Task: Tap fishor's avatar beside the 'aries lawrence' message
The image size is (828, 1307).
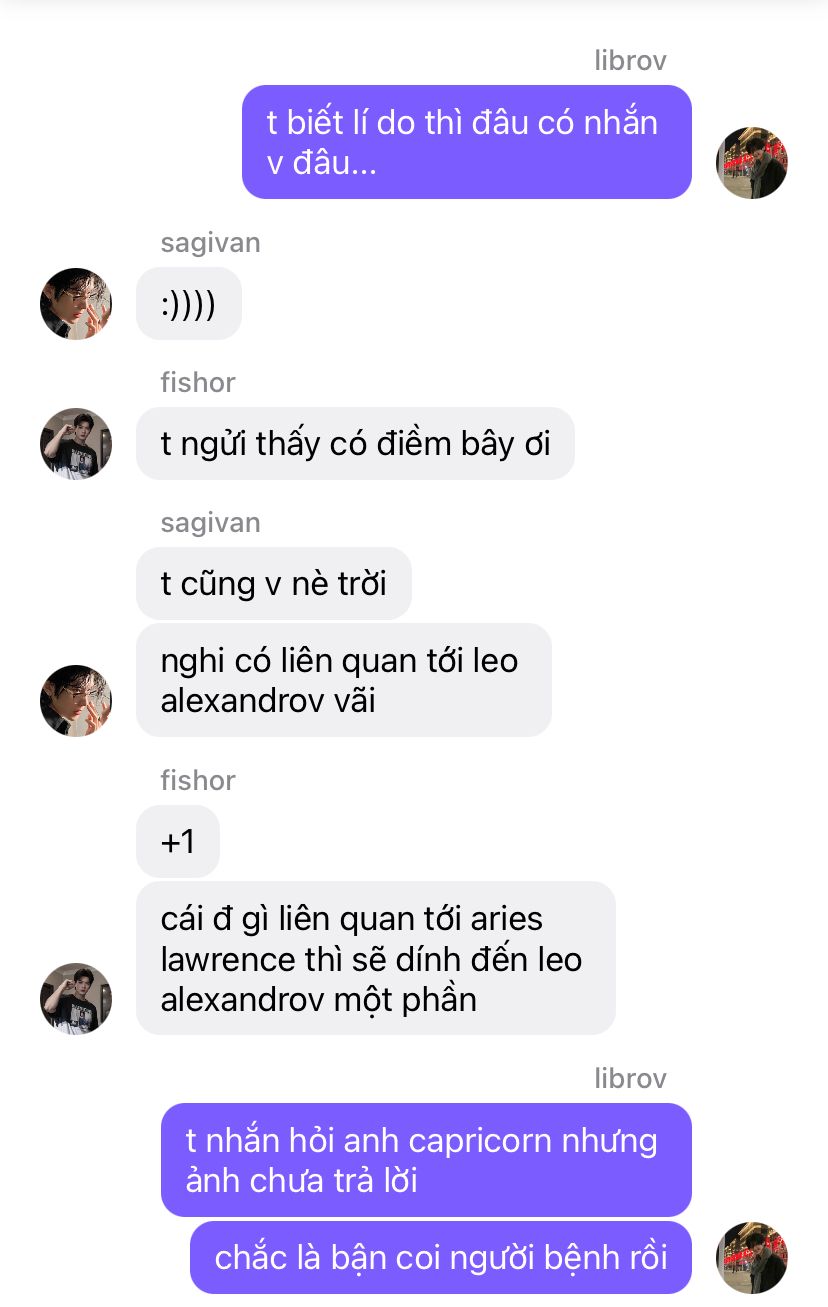Action: tap(76, 999)
